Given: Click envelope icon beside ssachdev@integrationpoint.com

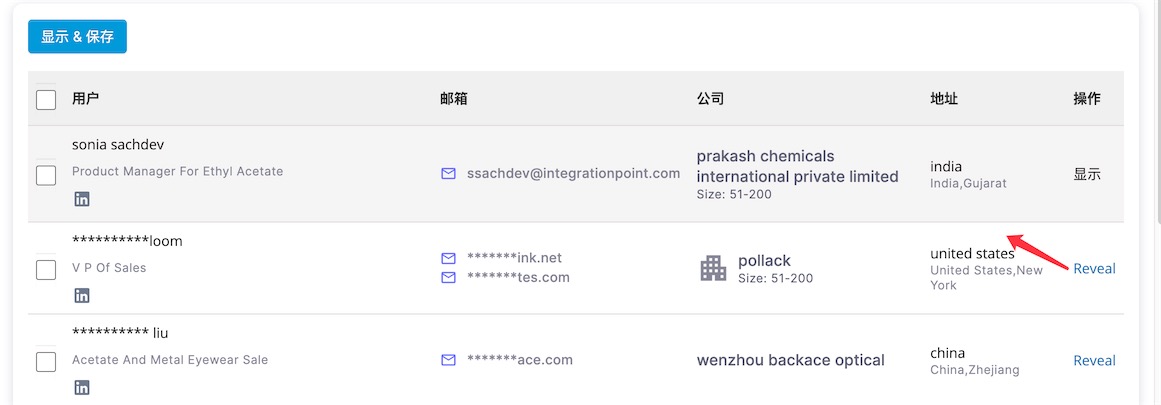Looking at the screenshot, I should pos(448,173).
